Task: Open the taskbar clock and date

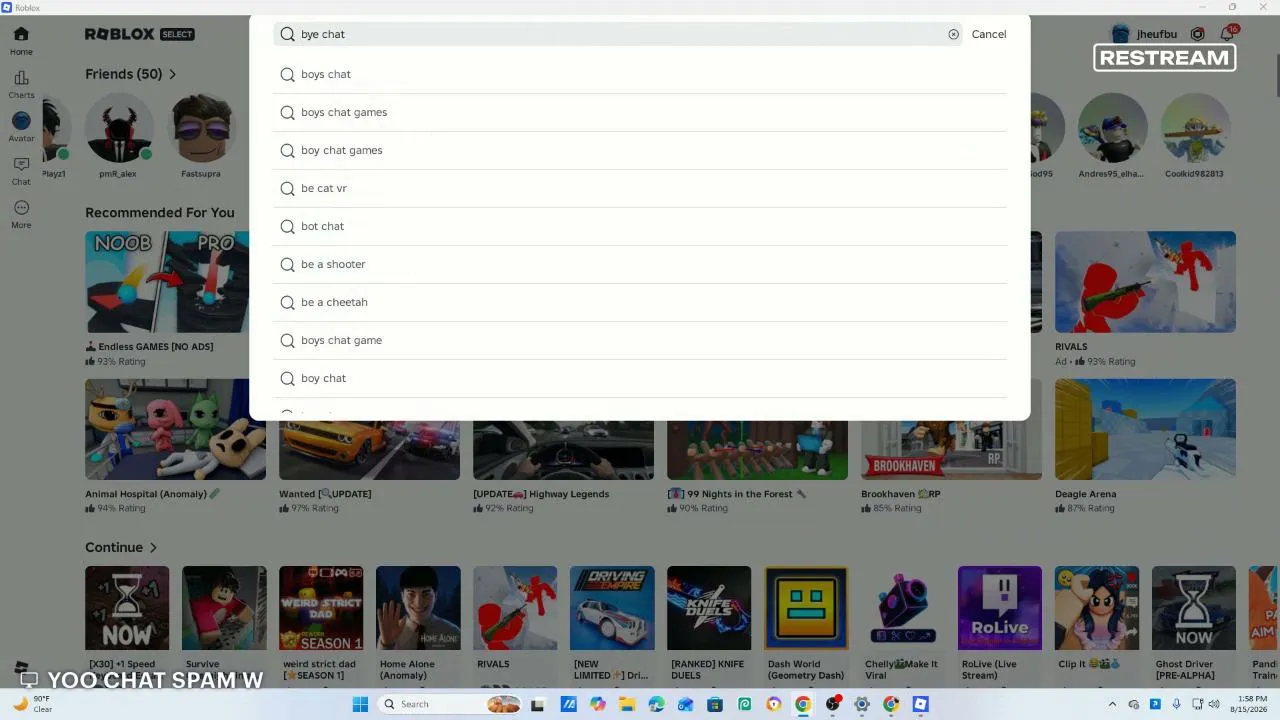Action: click(1249, 704)
